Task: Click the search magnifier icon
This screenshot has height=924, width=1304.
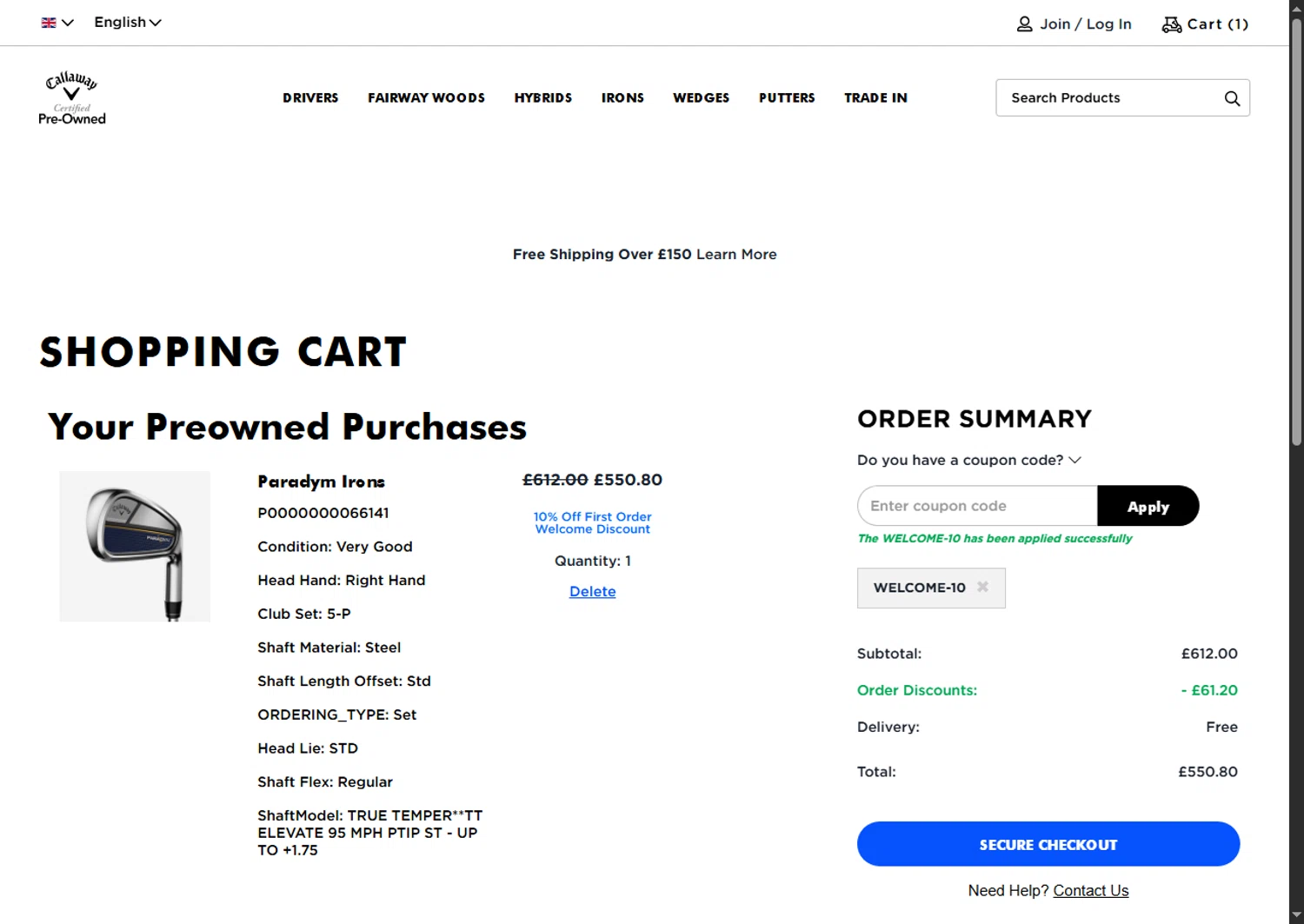Action: click(1232, 98)
